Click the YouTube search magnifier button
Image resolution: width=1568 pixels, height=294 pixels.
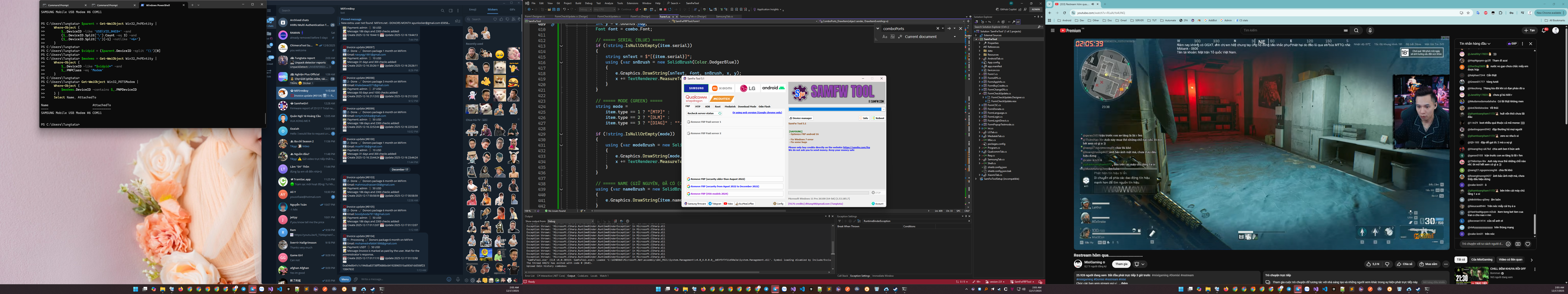[x=1356, y=30]
